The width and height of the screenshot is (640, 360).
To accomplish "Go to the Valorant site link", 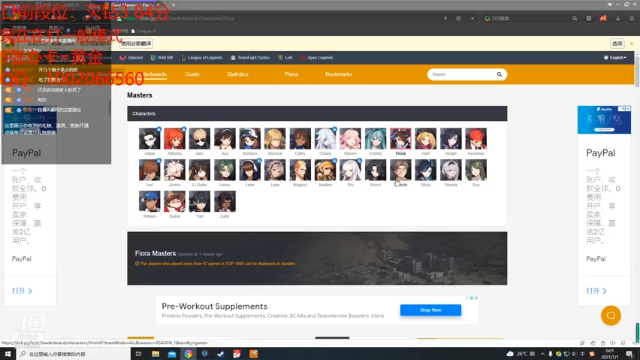I will 131,58.
